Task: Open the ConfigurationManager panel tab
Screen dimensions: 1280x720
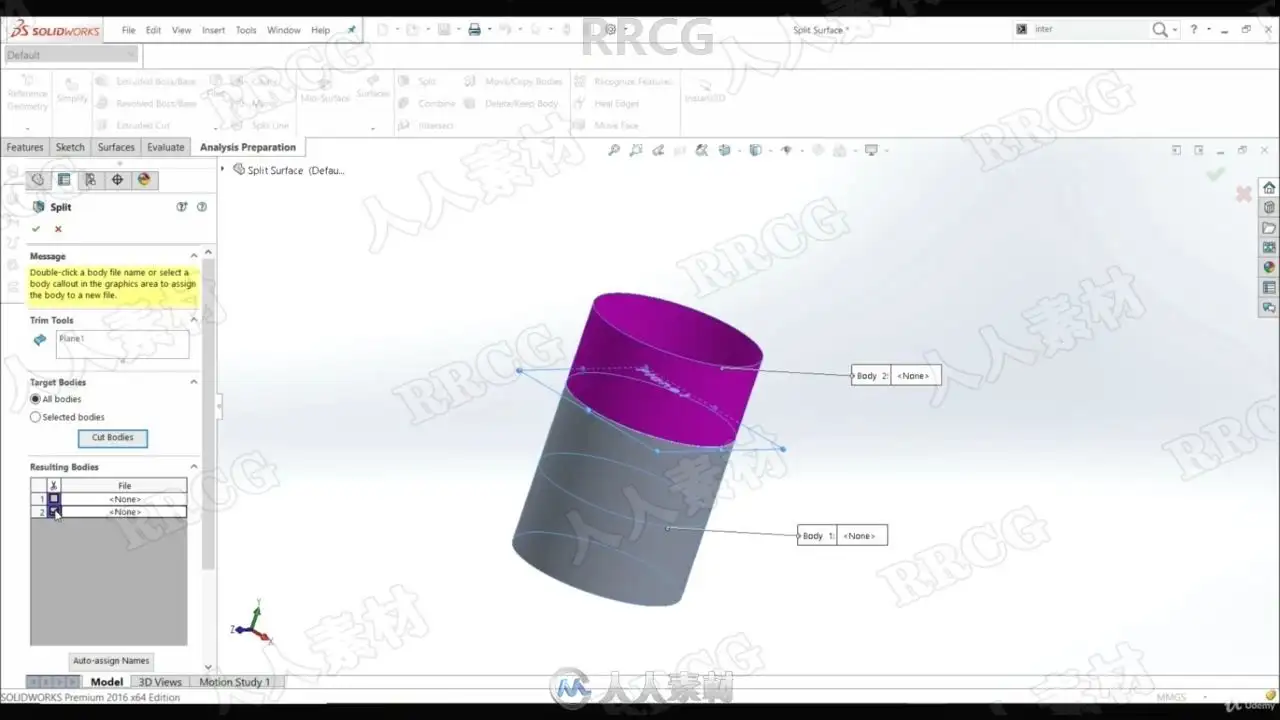Action: 90,180
